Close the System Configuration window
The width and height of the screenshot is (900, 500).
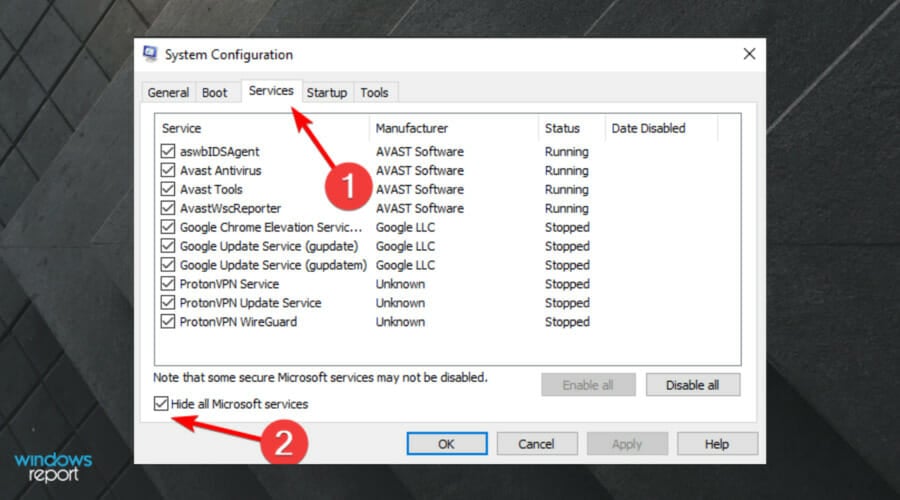pos(749,54)
